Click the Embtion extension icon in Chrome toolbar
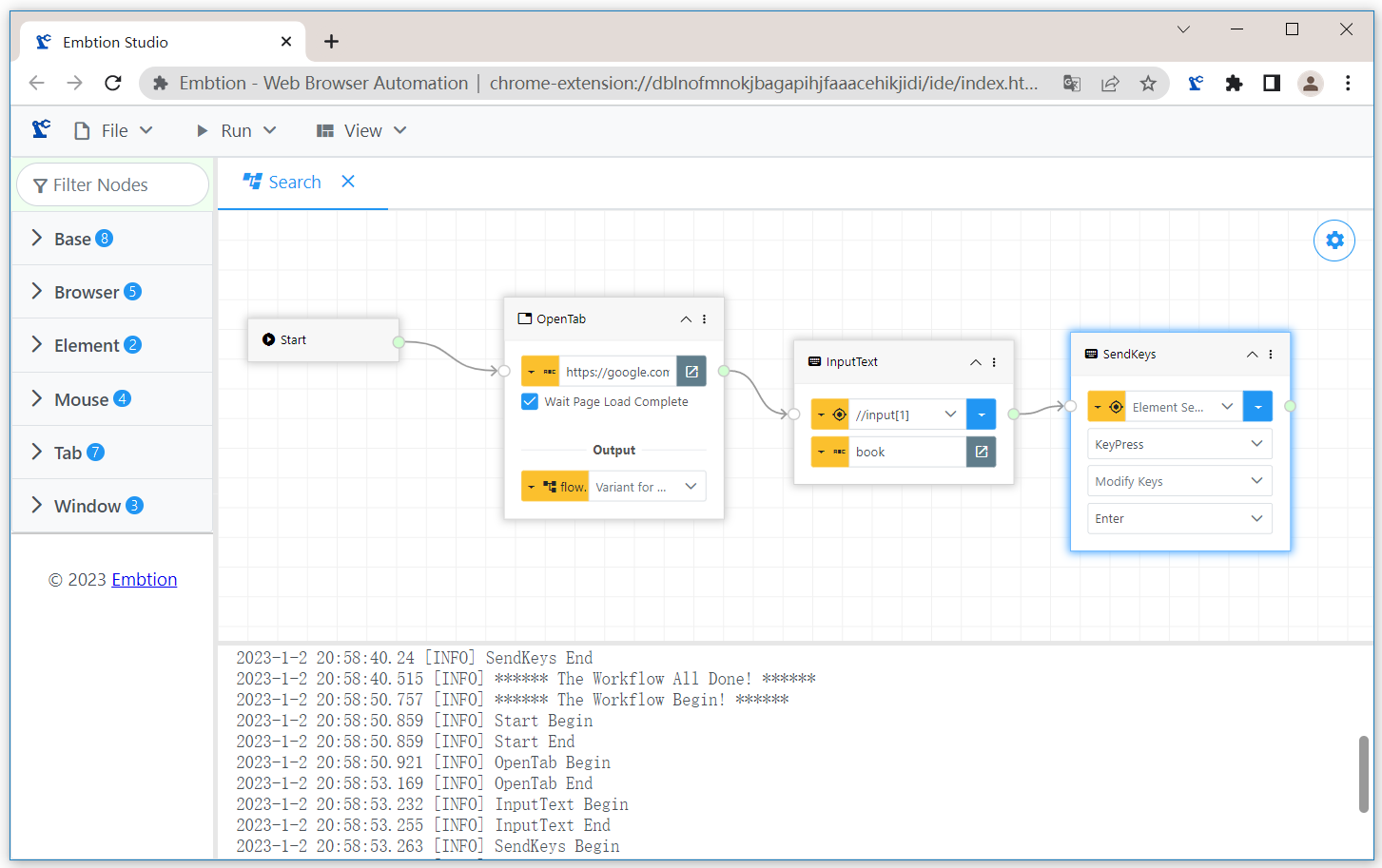The width and height of the screenshot is (1382, 868). coord(1196,84)
